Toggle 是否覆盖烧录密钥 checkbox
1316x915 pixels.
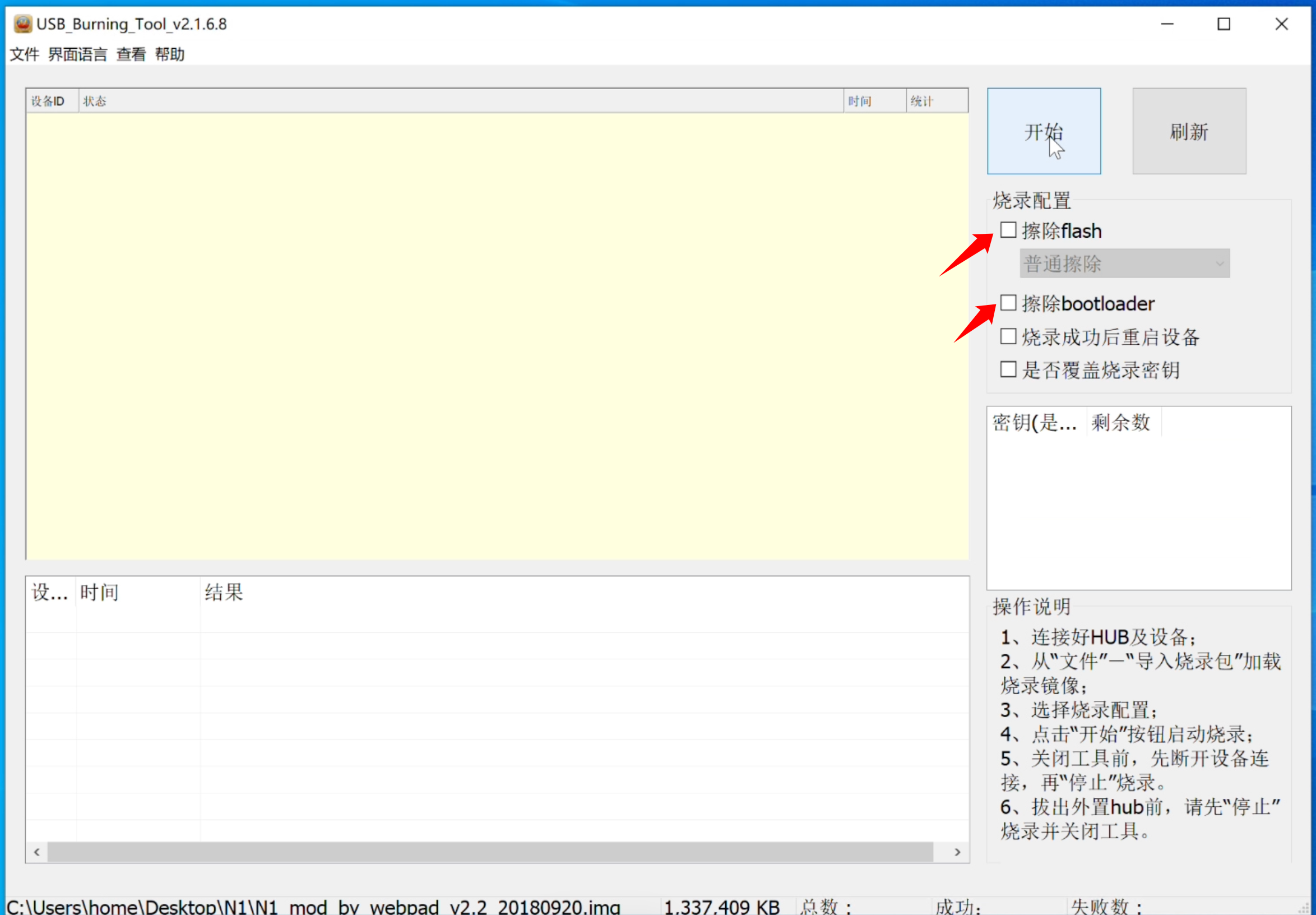pos(1008,369)
